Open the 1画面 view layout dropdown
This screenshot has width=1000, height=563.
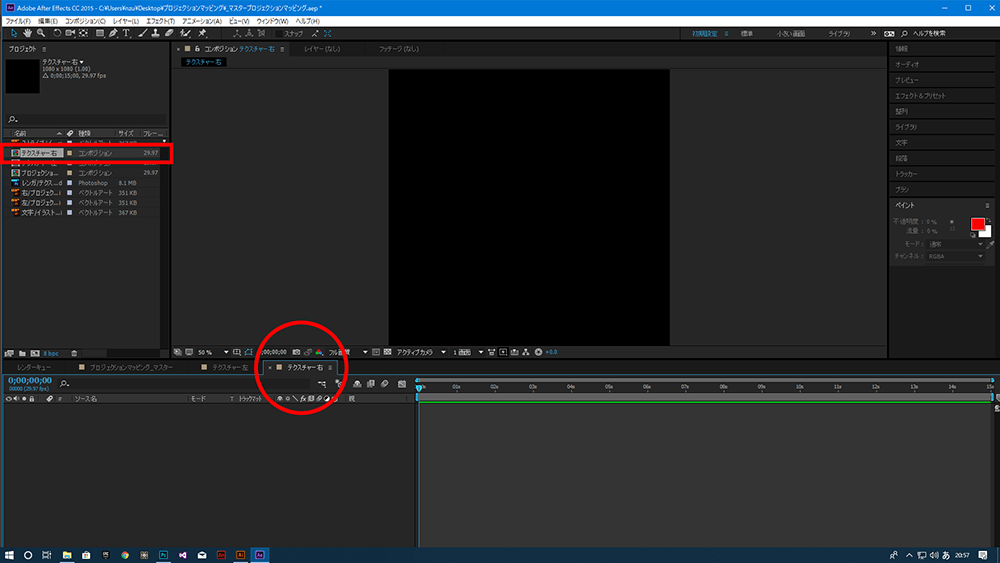coord(467,352)
